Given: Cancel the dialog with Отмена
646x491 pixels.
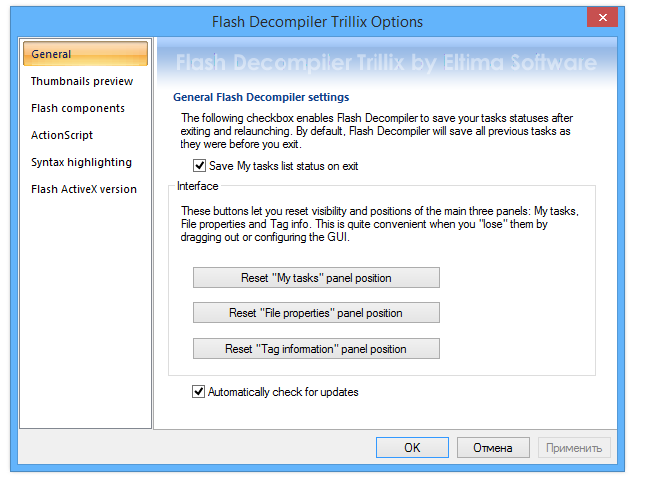Looking at the screenshot, I should pos(493,447).
